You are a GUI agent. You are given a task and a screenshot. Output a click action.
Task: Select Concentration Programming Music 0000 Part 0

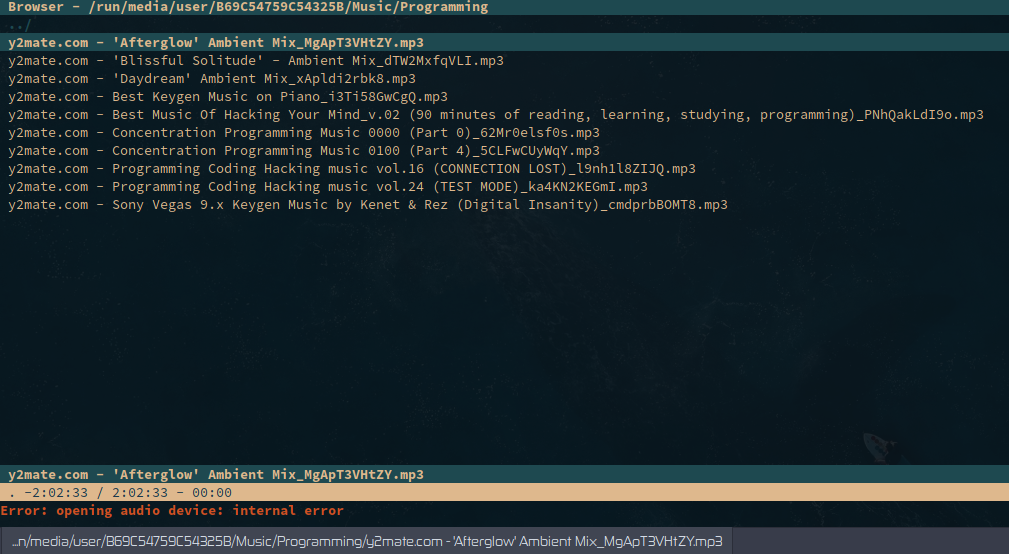(x=304, y=133)
